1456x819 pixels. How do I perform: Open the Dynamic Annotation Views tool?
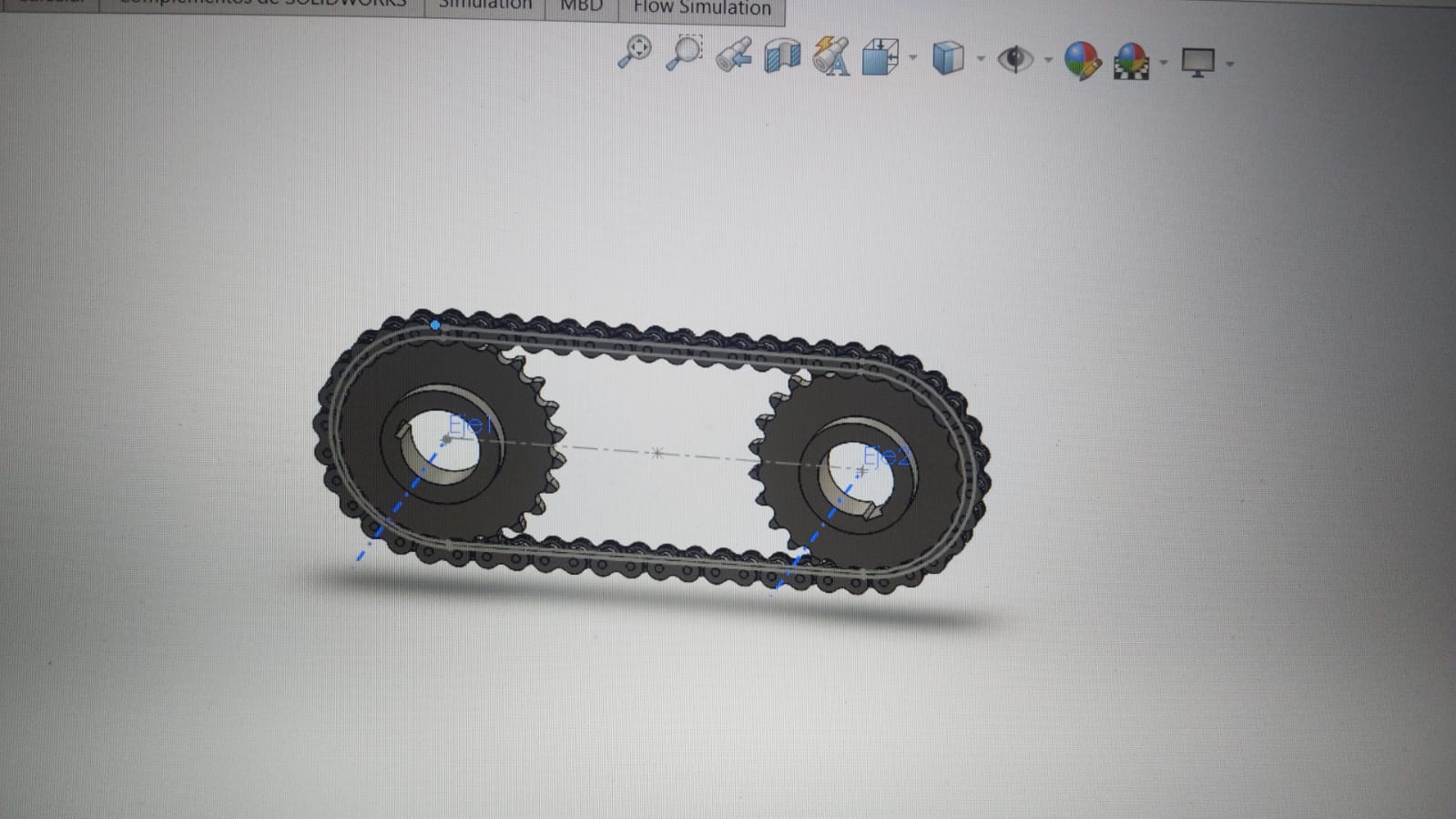click(x=831, y=56)
